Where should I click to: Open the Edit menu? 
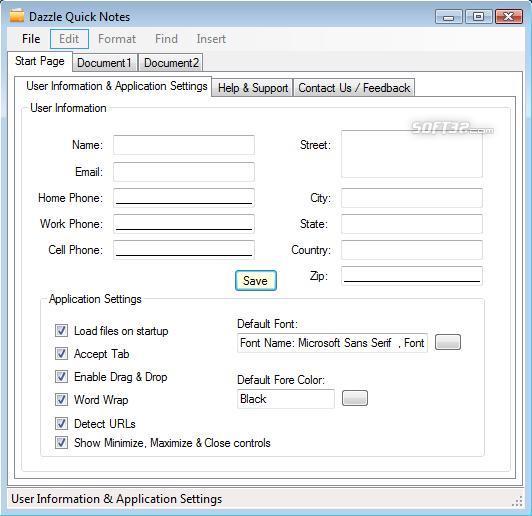69,39
